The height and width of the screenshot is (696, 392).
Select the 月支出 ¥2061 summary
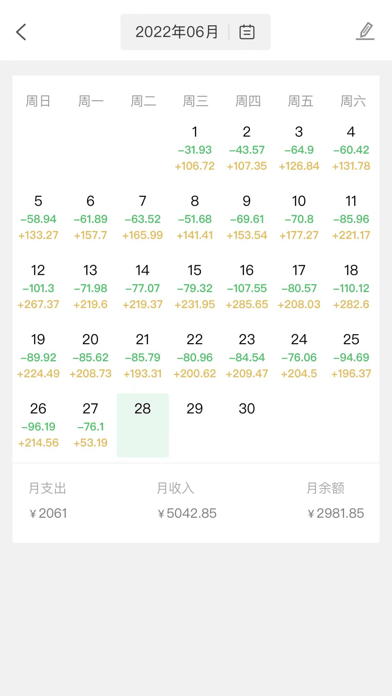click(x=48, y=501)
